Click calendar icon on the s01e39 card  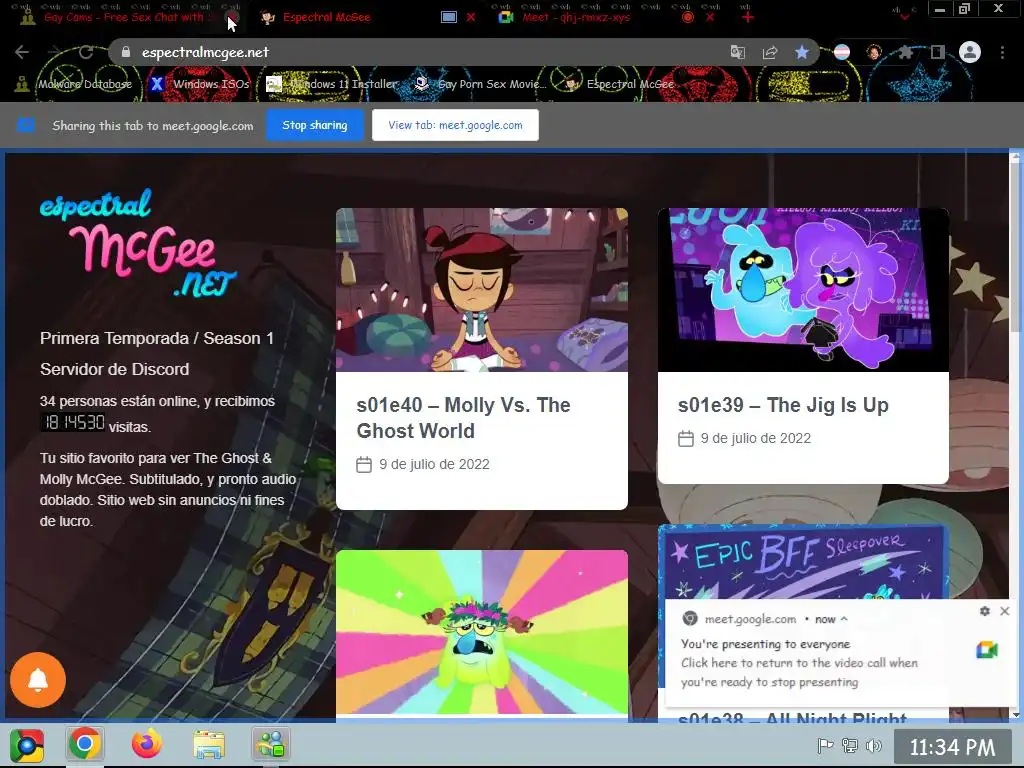tap(686, 438)
